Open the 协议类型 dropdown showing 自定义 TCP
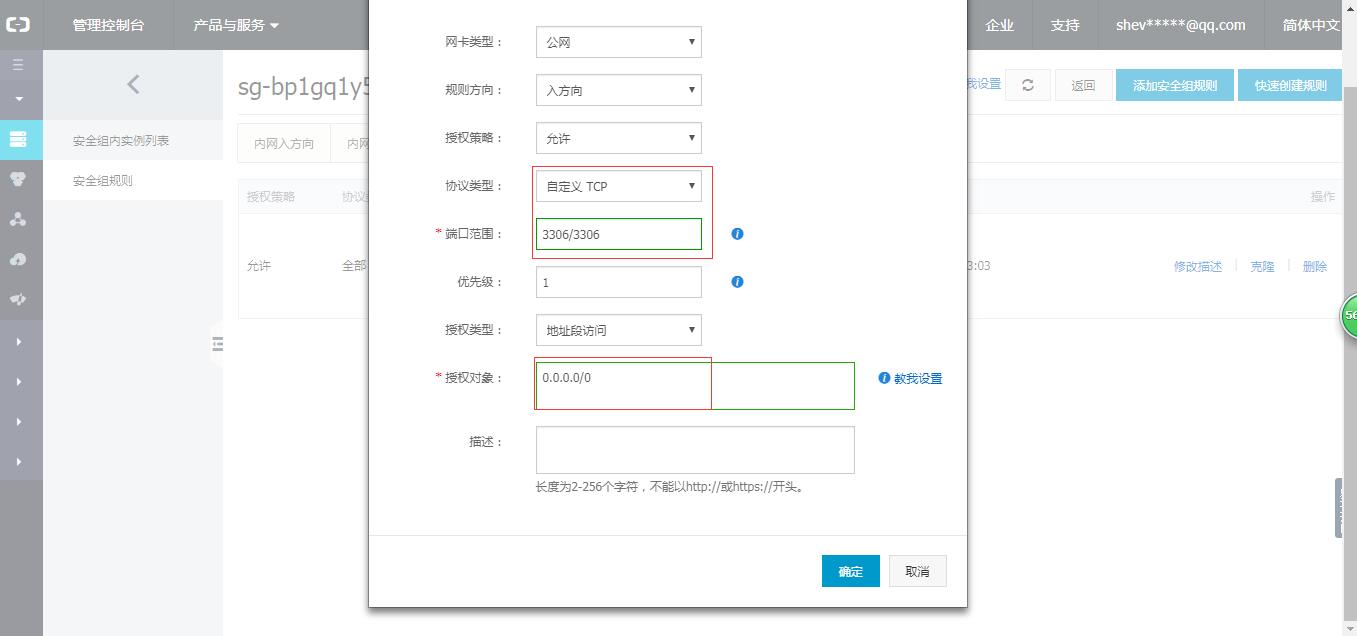 619,186
